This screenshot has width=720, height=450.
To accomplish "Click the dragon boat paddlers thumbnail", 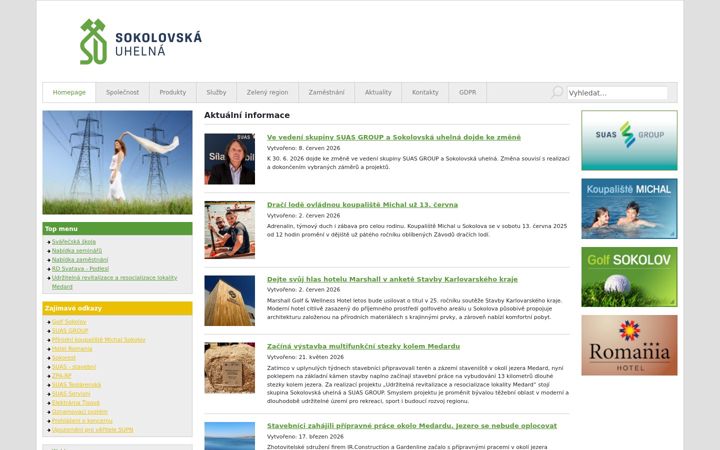I will pos(230,230).
